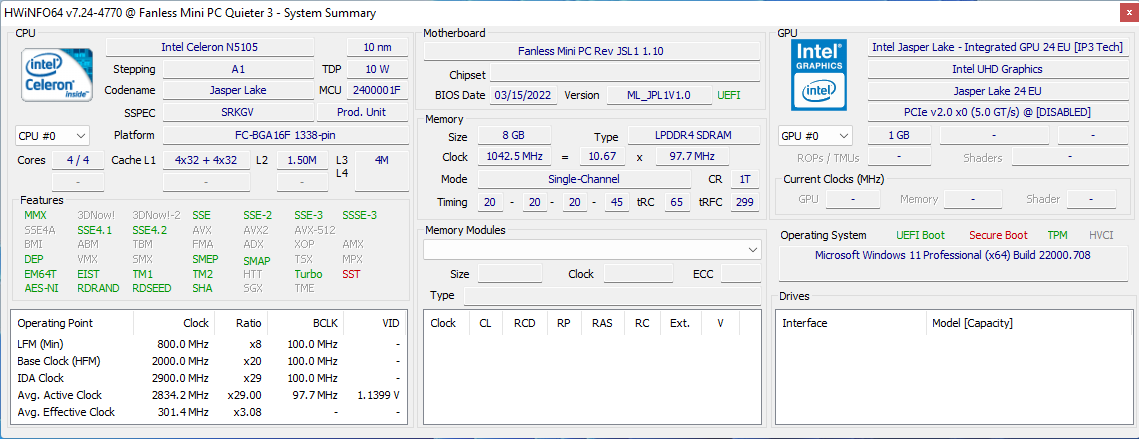Click the Stepping value A1
The image size is (1139, 439).
coord(238,69)
